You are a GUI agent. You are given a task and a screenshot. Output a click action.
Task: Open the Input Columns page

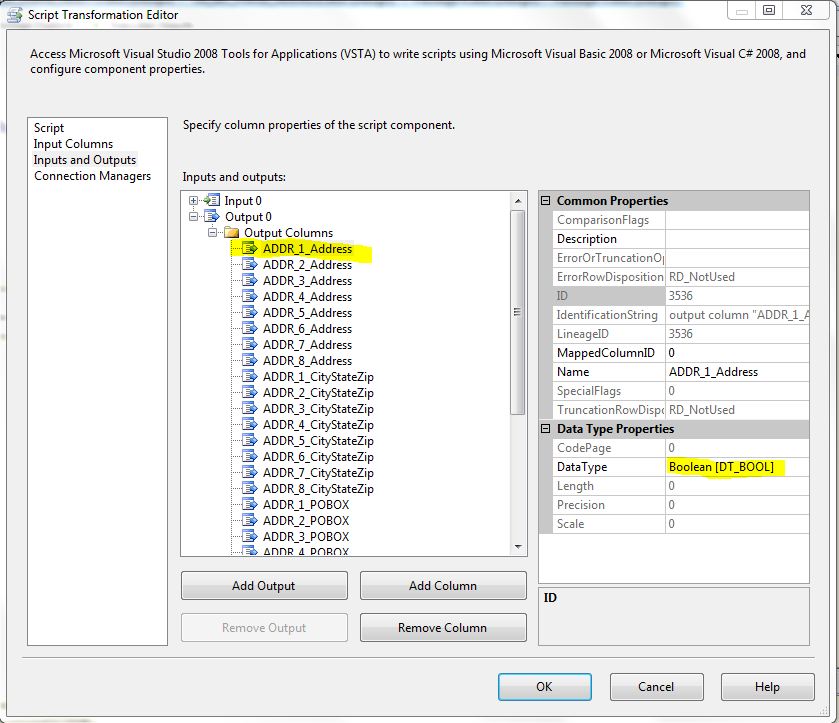[73, 144]
